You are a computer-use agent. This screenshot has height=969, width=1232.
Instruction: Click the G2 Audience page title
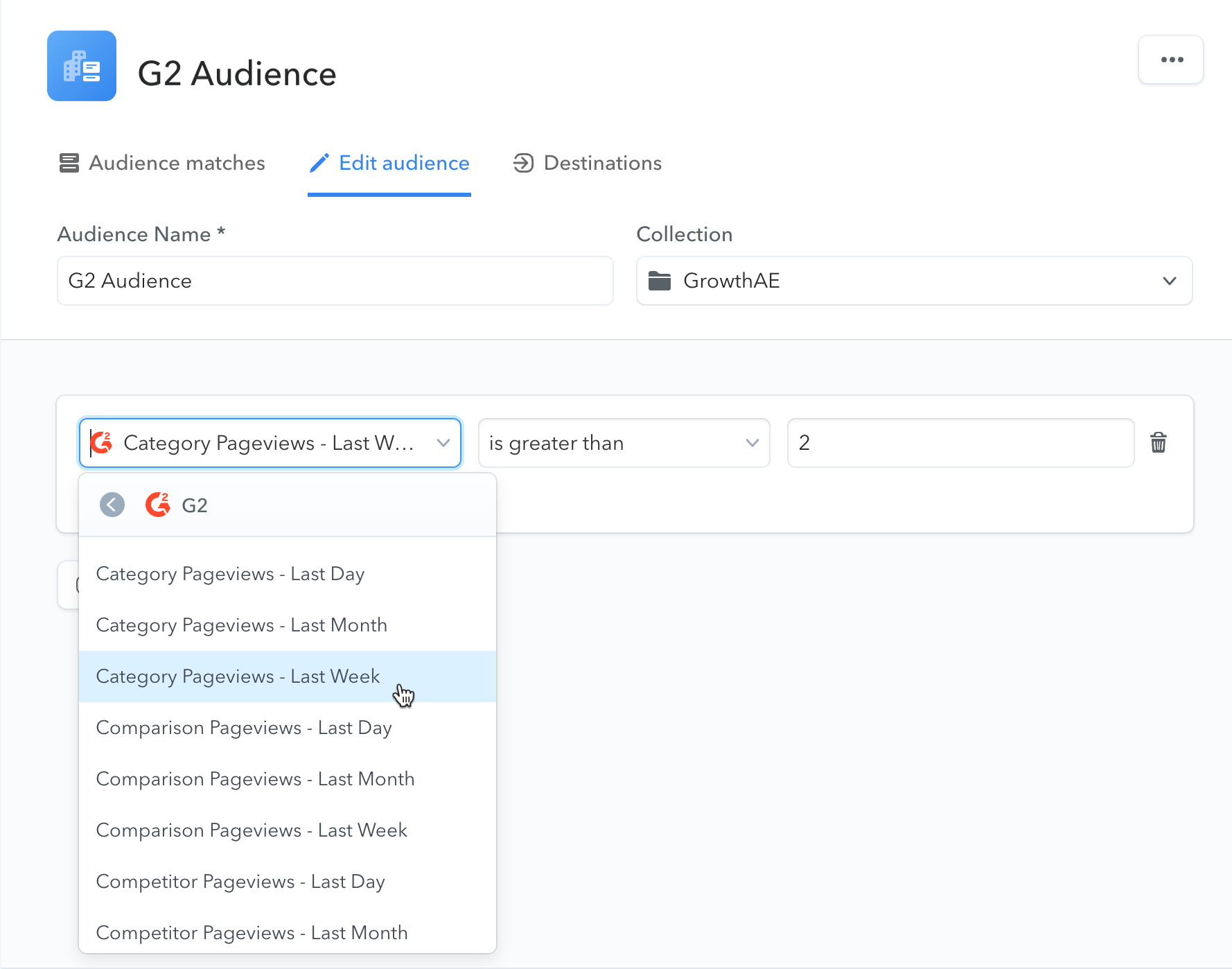click(237, 73)
